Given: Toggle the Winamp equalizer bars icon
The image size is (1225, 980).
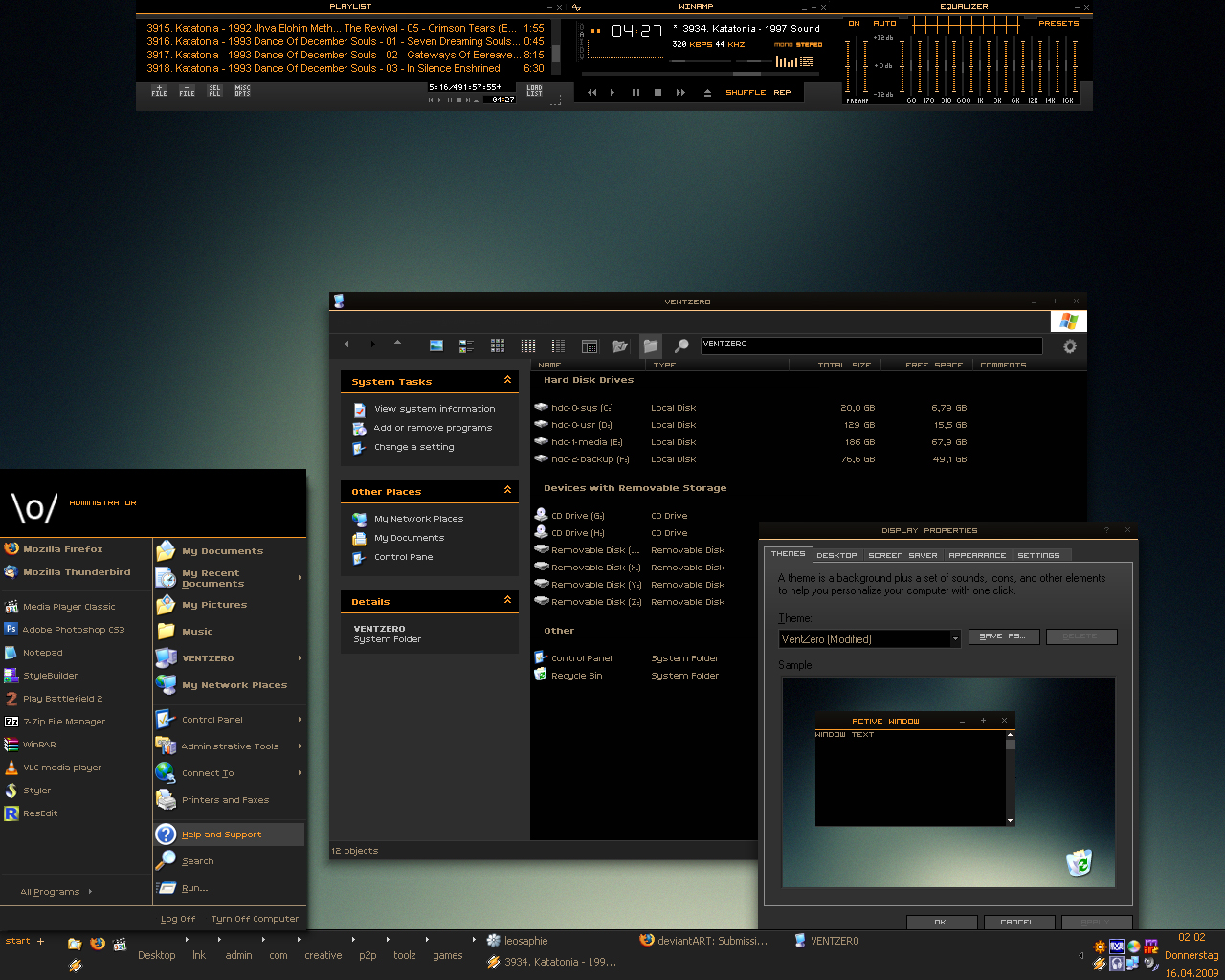Looking at the screenshot, I should pyautogui.click(x=787, y=61).
